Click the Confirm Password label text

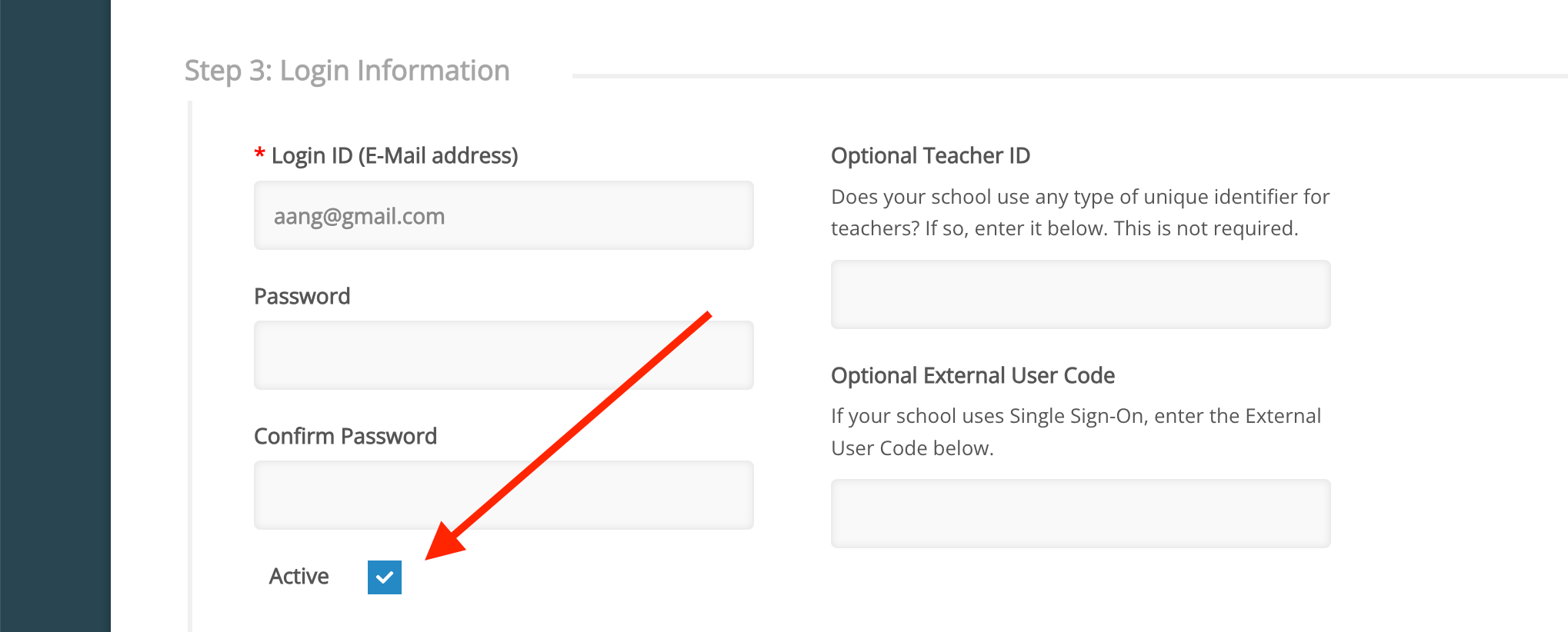tap(345, 437)
